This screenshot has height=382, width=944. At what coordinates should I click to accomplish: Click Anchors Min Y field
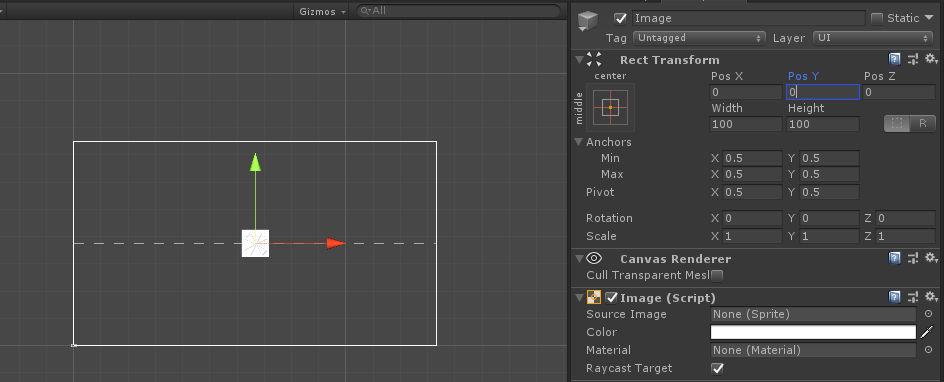(829, 158)
